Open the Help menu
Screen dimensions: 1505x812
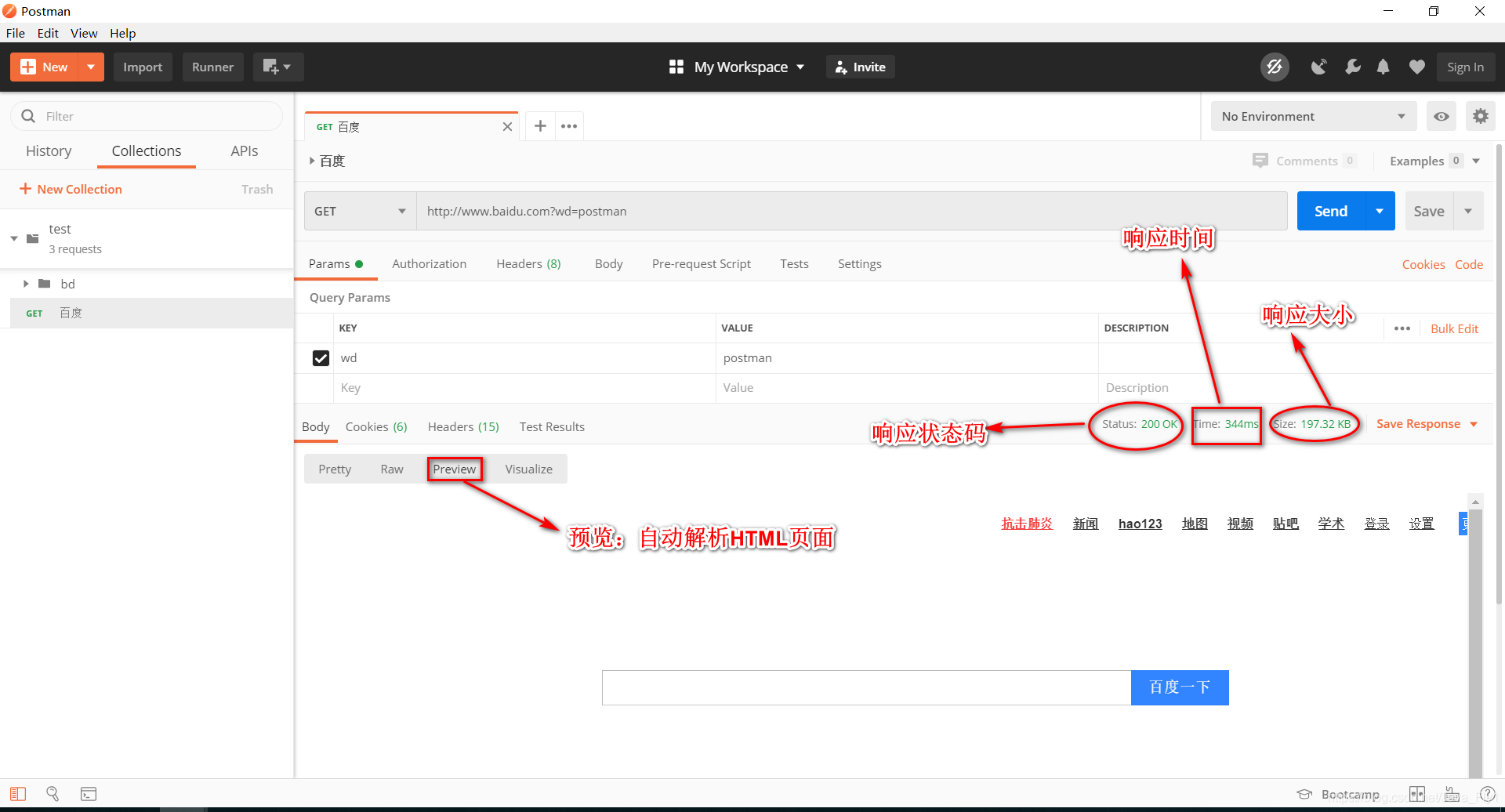pos(123,33)
